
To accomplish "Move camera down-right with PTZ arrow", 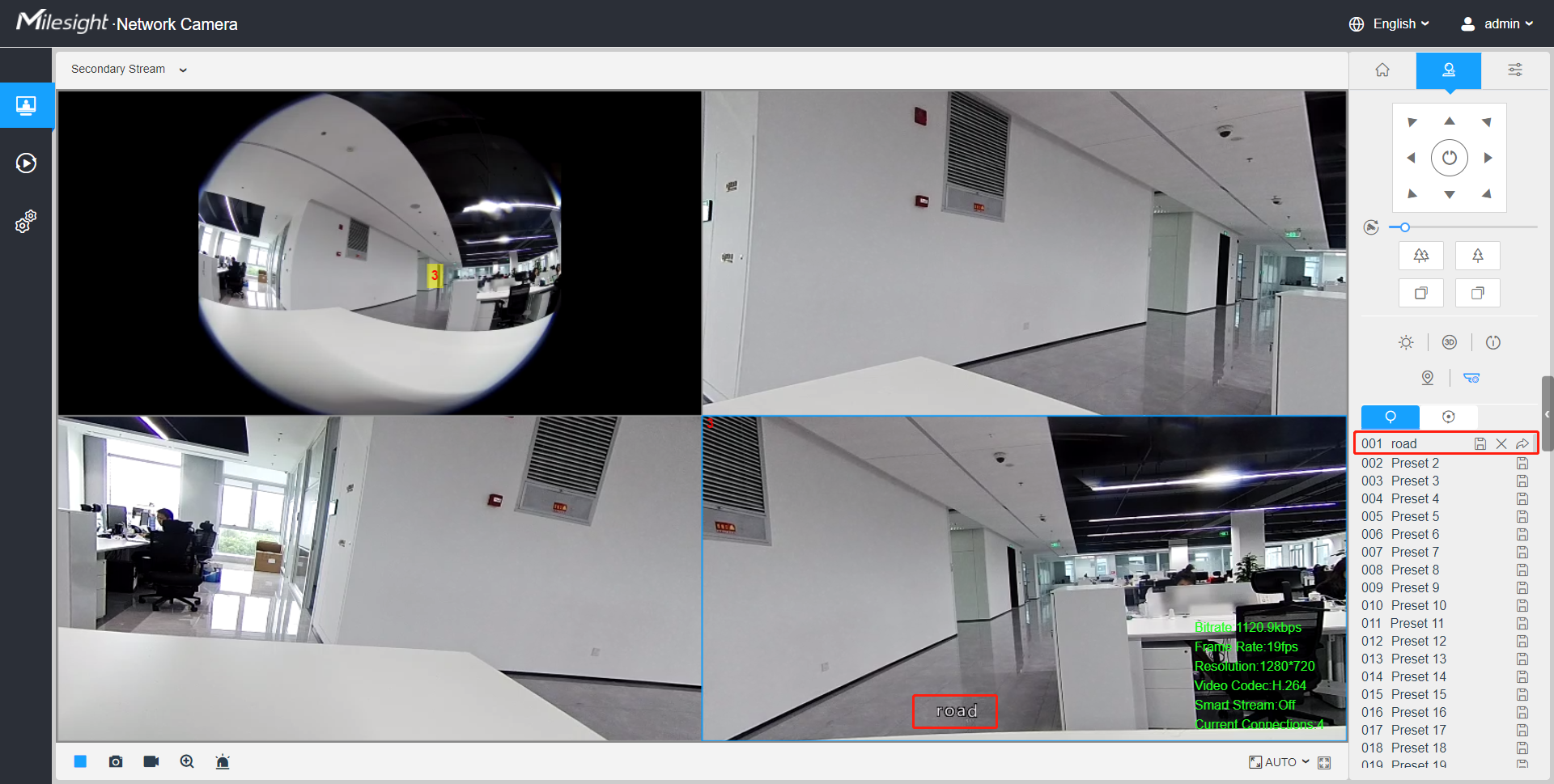I will click(1487, 193).
